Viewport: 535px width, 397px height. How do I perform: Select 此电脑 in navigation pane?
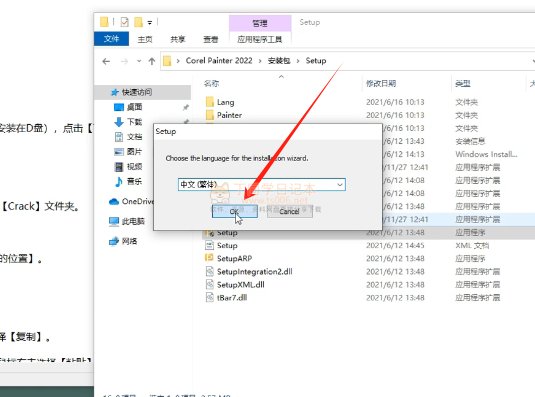click(x=127, y=221)
